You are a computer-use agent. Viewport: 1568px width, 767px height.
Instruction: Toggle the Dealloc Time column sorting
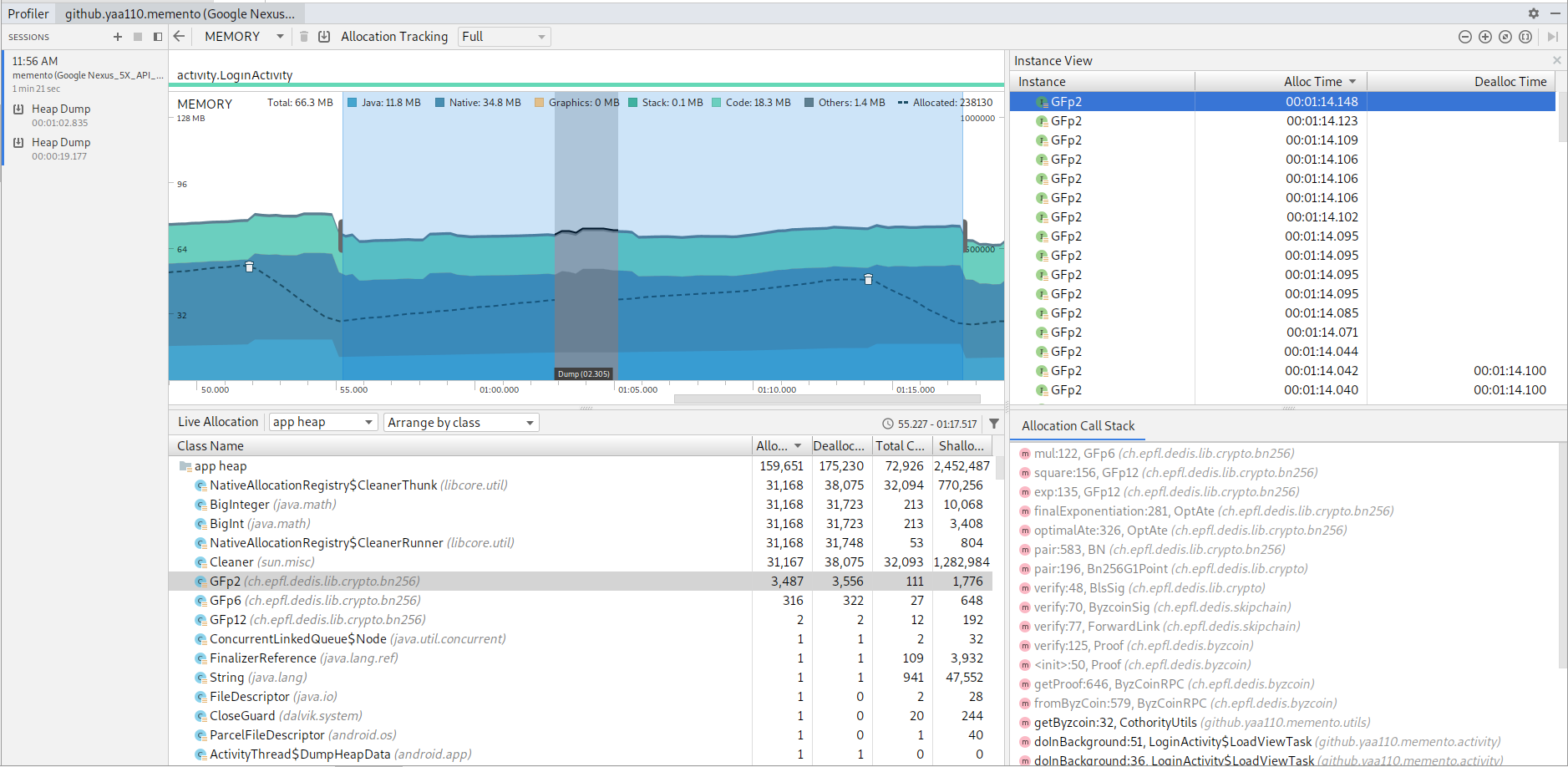click(x=1510, y=81)
